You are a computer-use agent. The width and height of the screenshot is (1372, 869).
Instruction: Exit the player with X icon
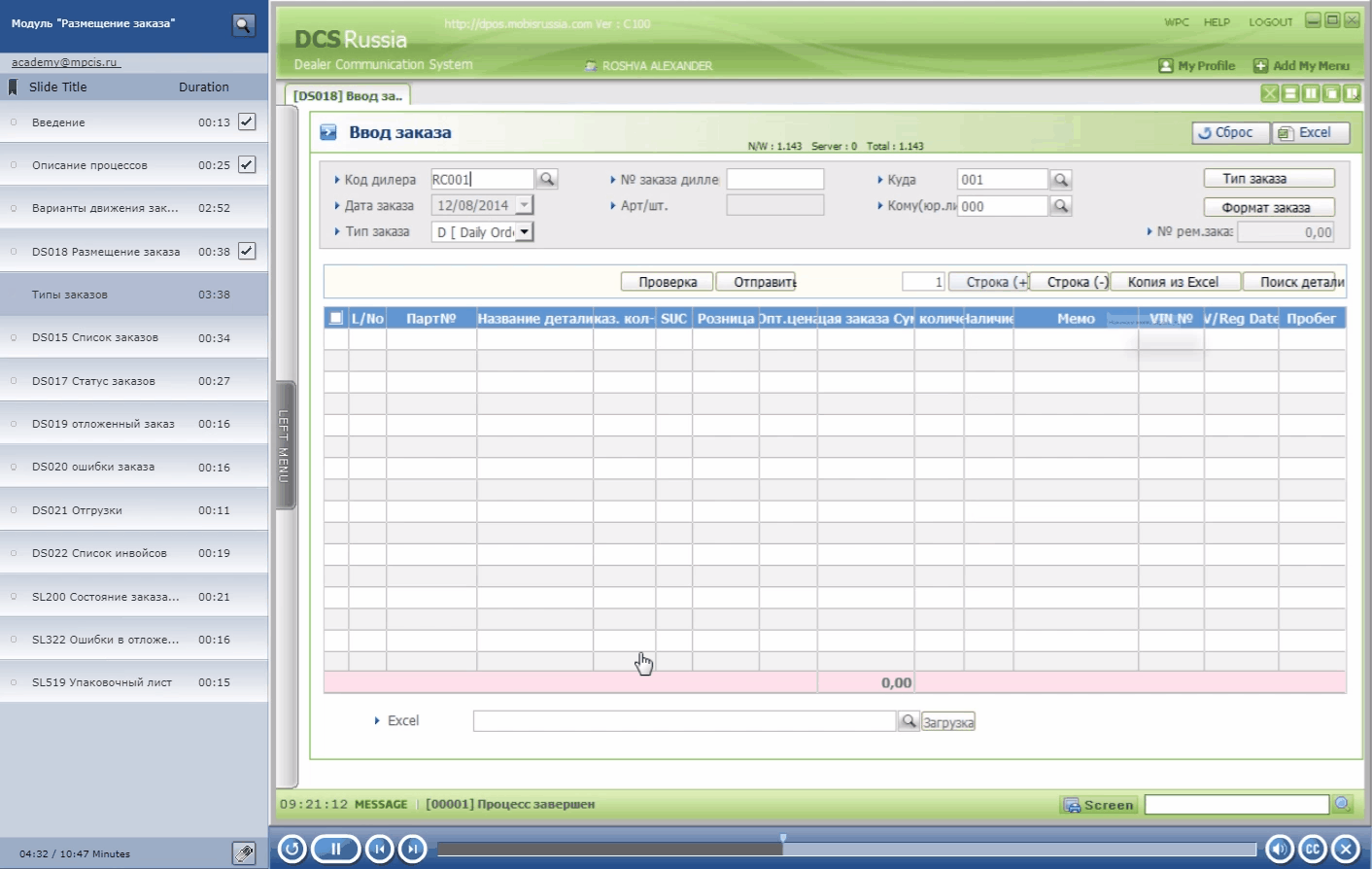[1346, 849]
